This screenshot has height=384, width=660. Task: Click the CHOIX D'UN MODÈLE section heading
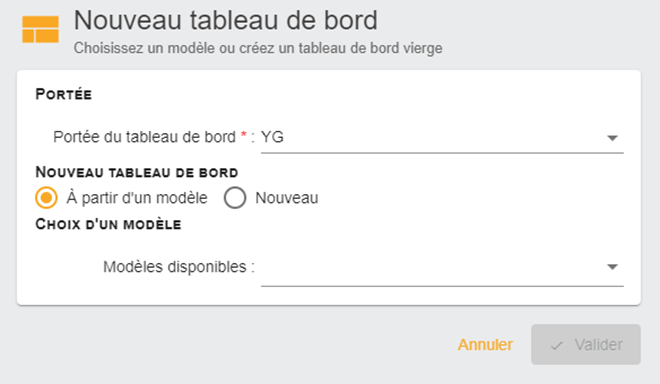point(108,224)
